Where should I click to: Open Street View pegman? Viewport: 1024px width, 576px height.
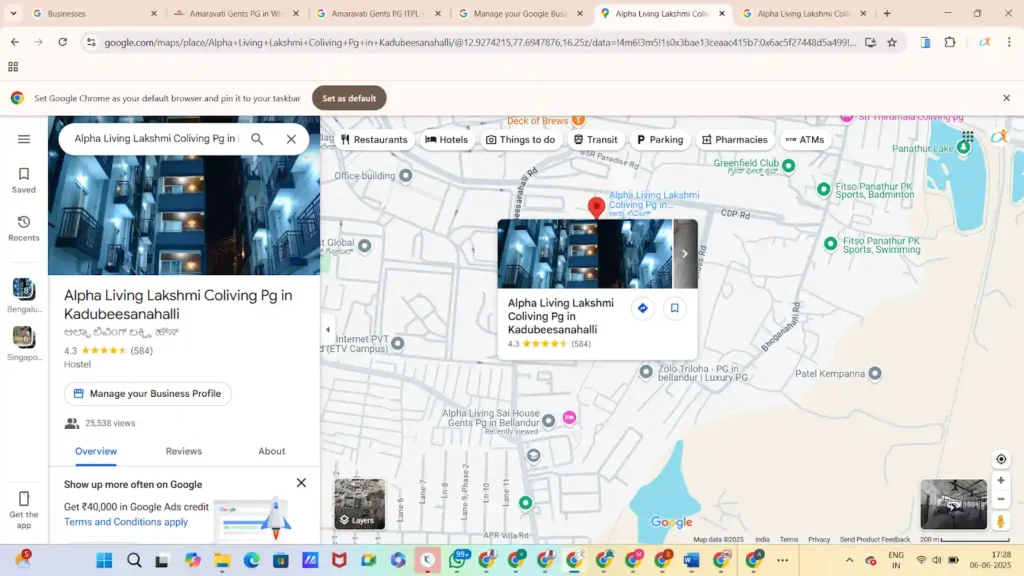[x=1000, y=521]
